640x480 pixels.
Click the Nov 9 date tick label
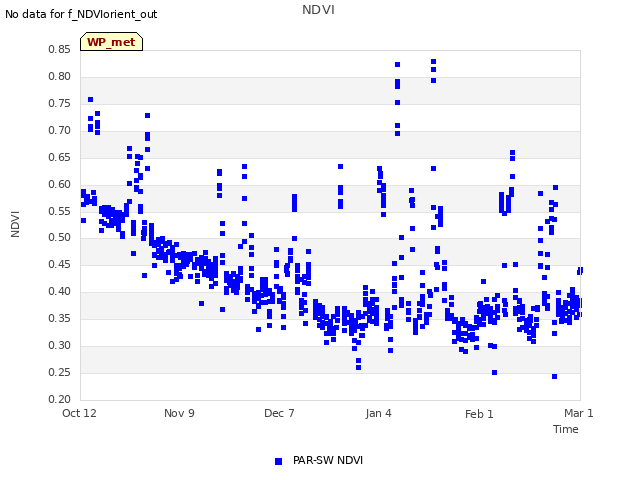(x=179, y=413)
